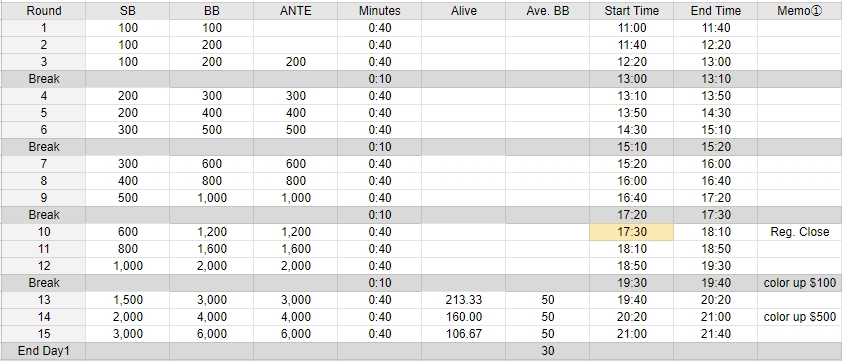This screenshot has width=842, height=361.
Task: Select the color up $500 memo cell
Action: coord(800,317)
